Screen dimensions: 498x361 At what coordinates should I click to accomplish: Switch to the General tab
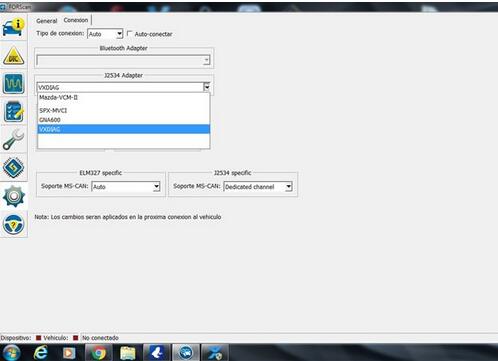pyautogui.click(x=47, y=21)
